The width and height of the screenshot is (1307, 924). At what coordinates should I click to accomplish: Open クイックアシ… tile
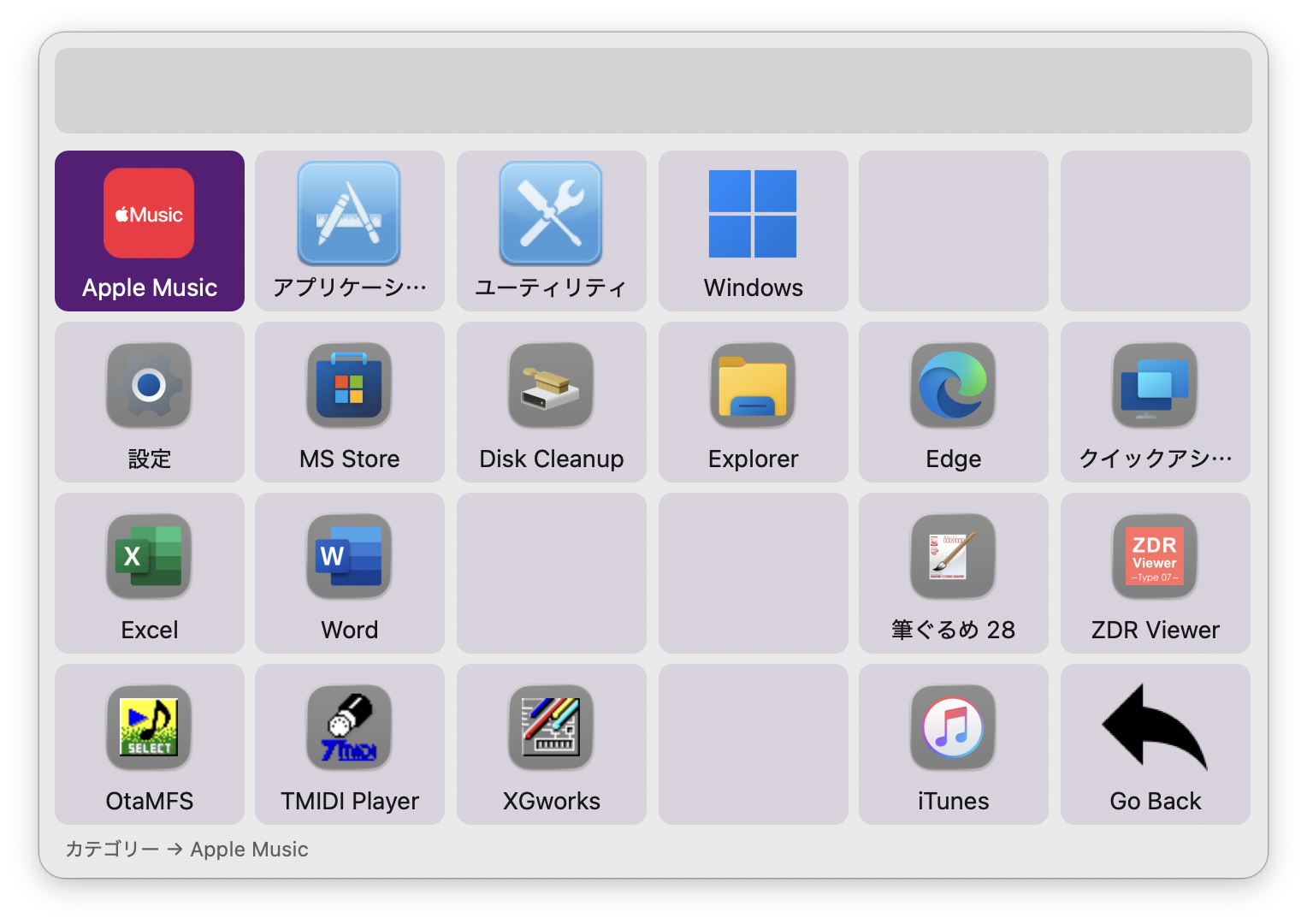(1156, 402)
